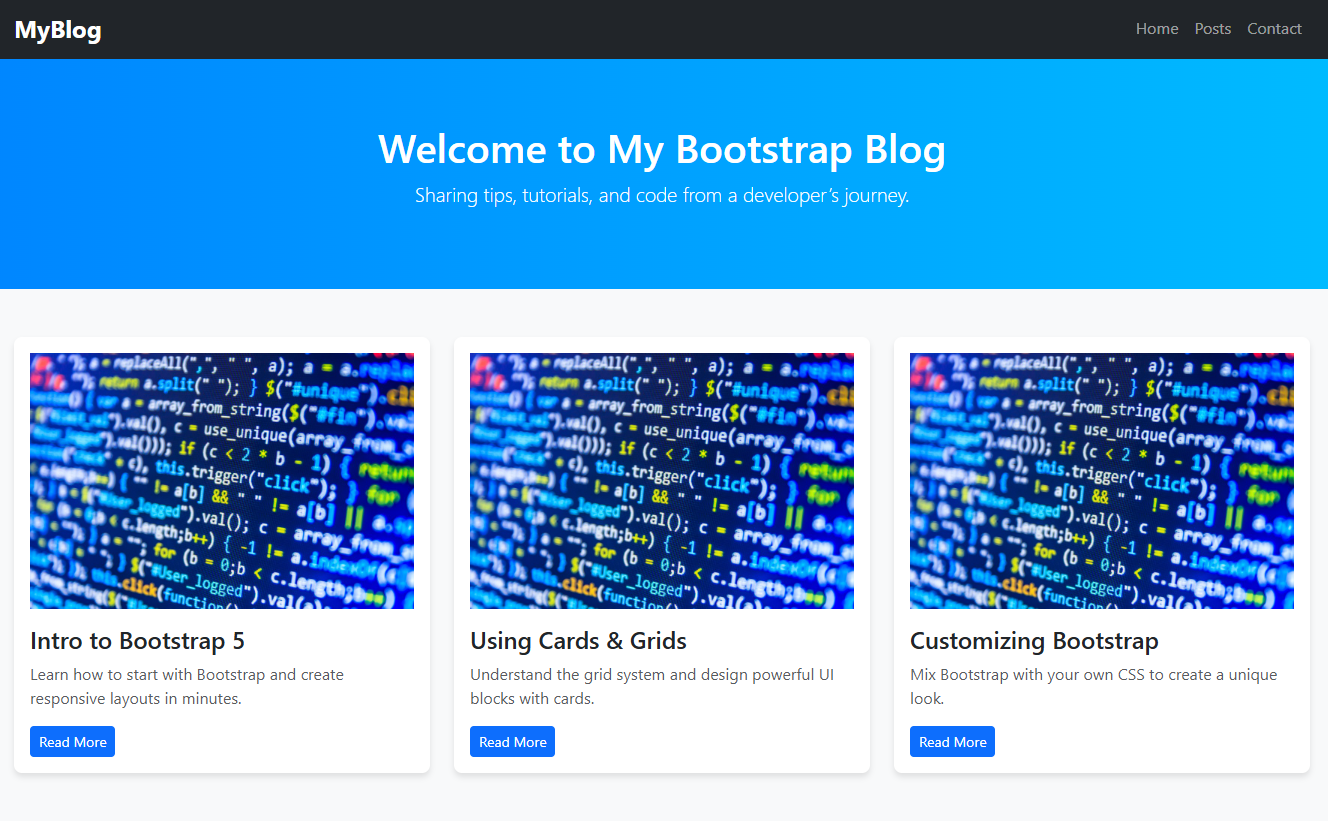
Task: Click Read More under Customizing Bootstrap
Action: coord(952,741)
